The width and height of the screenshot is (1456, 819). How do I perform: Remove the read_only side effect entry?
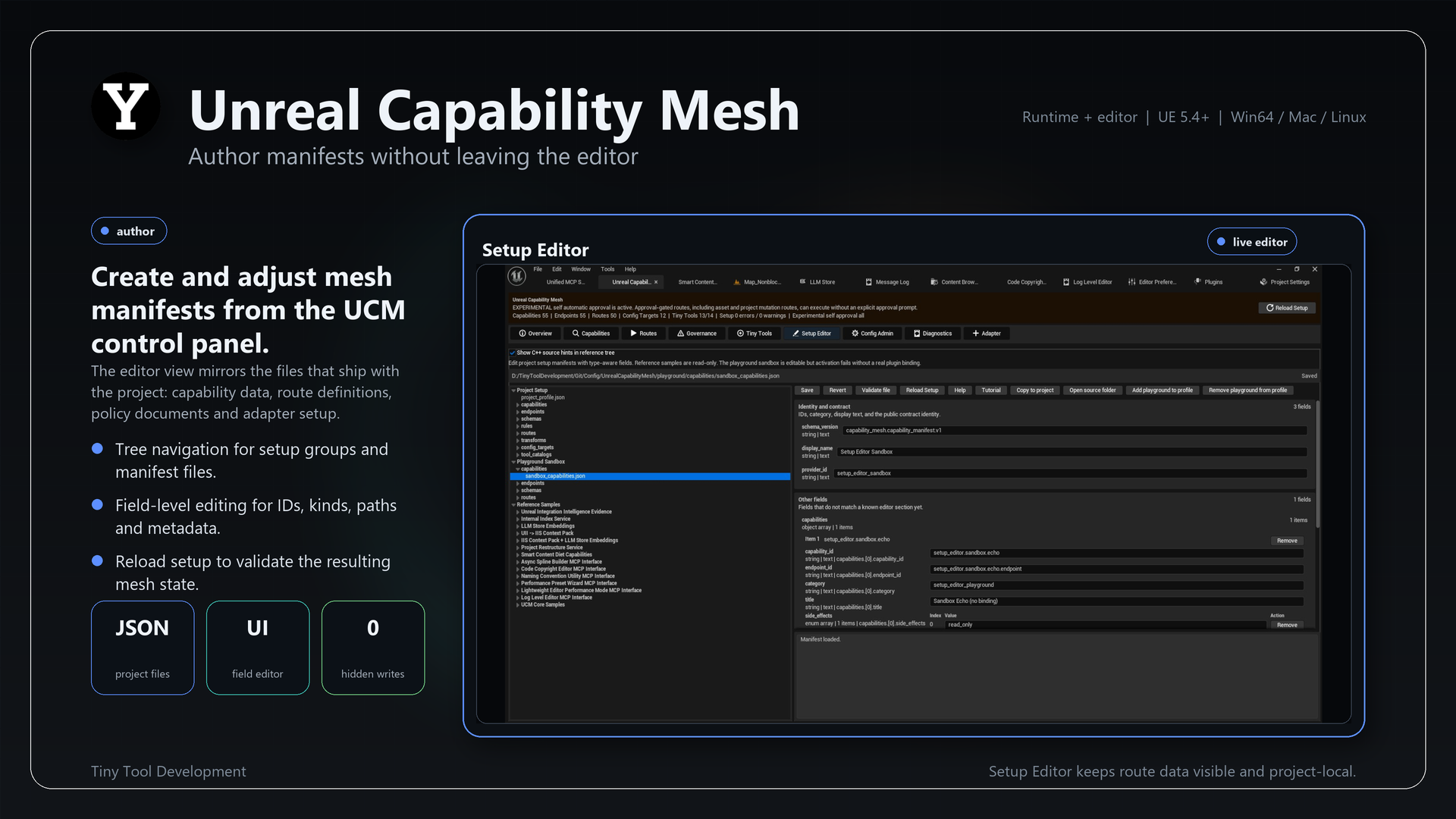pos(1287,625)
